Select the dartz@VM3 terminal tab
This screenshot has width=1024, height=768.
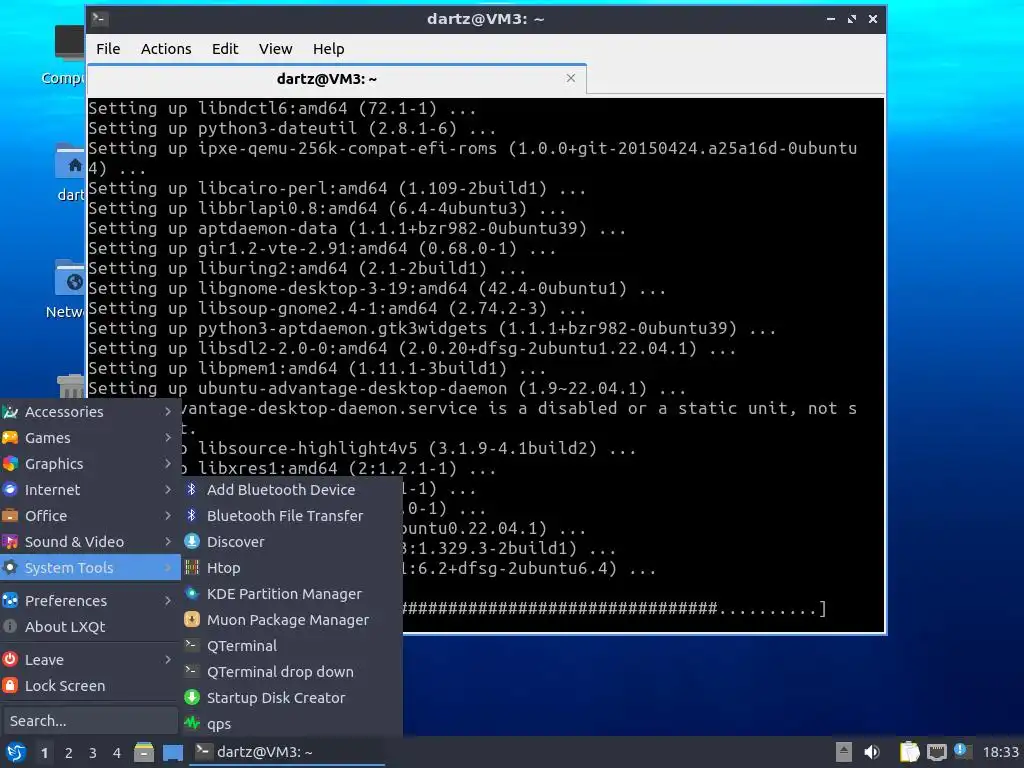[x=327, y=79]
